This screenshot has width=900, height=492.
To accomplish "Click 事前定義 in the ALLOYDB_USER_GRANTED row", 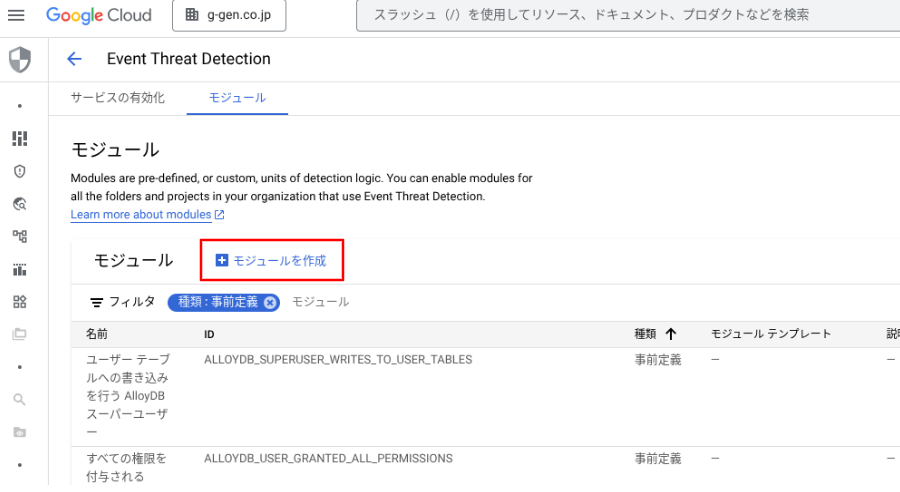I will [658, 458].
